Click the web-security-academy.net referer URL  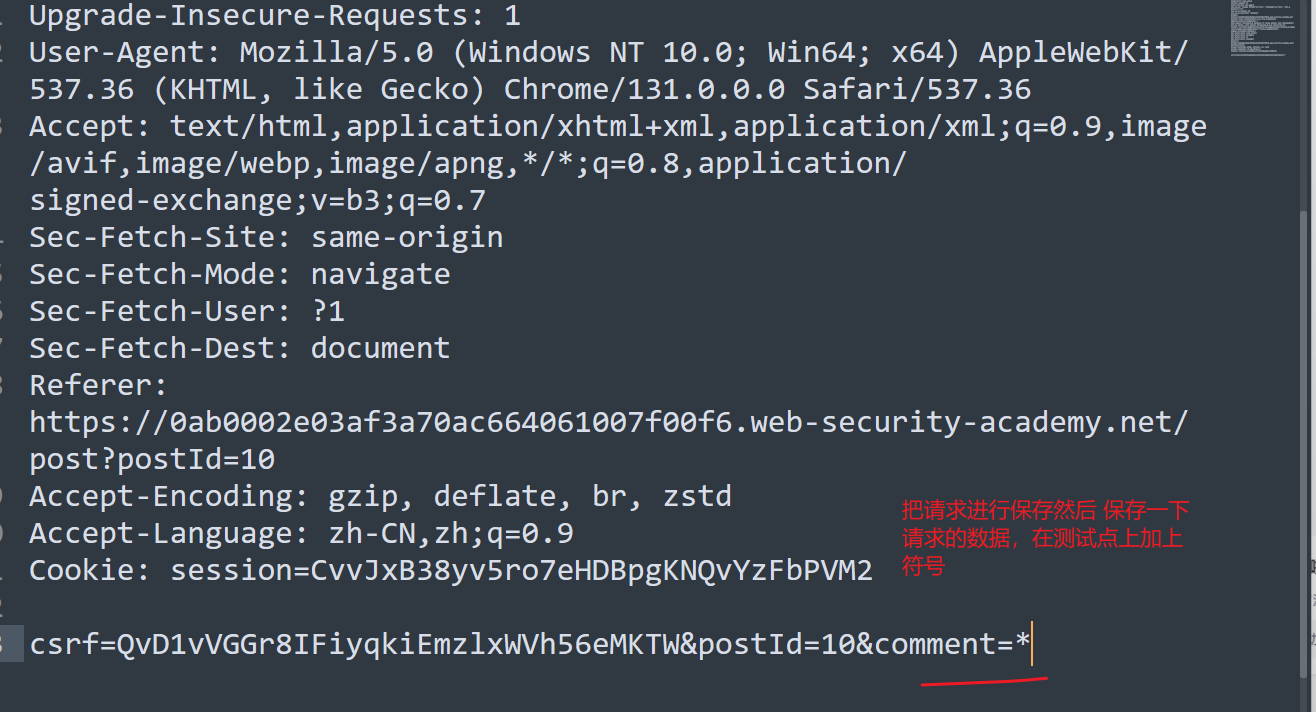pos(608,423)
